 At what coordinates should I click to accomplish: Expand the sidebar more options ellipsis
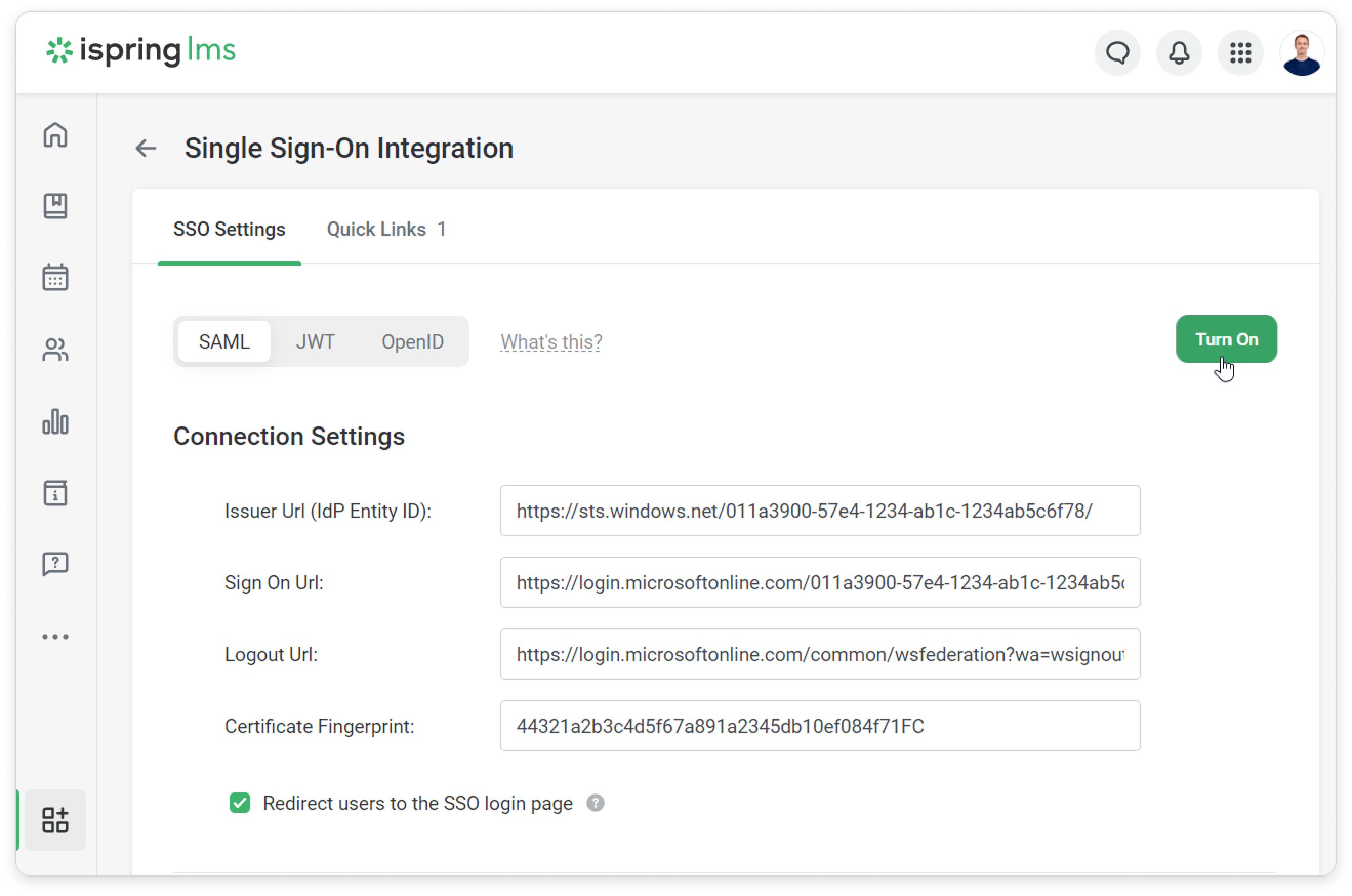pyautogui.click(x=55, y=637)
